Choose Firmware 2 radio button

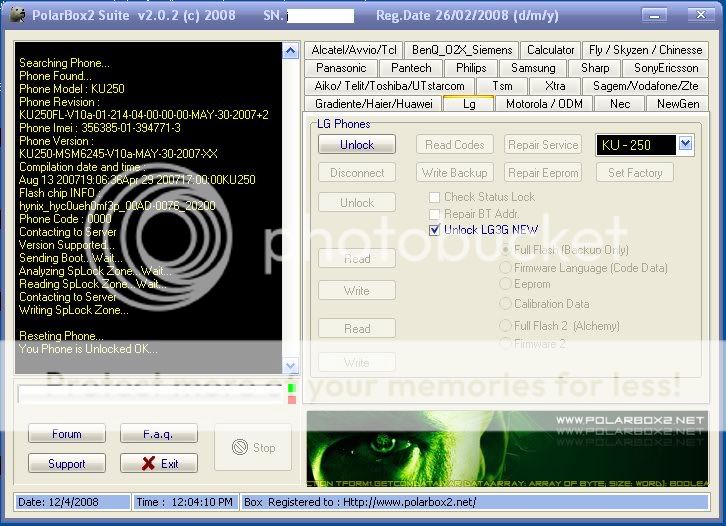[505, 344]
